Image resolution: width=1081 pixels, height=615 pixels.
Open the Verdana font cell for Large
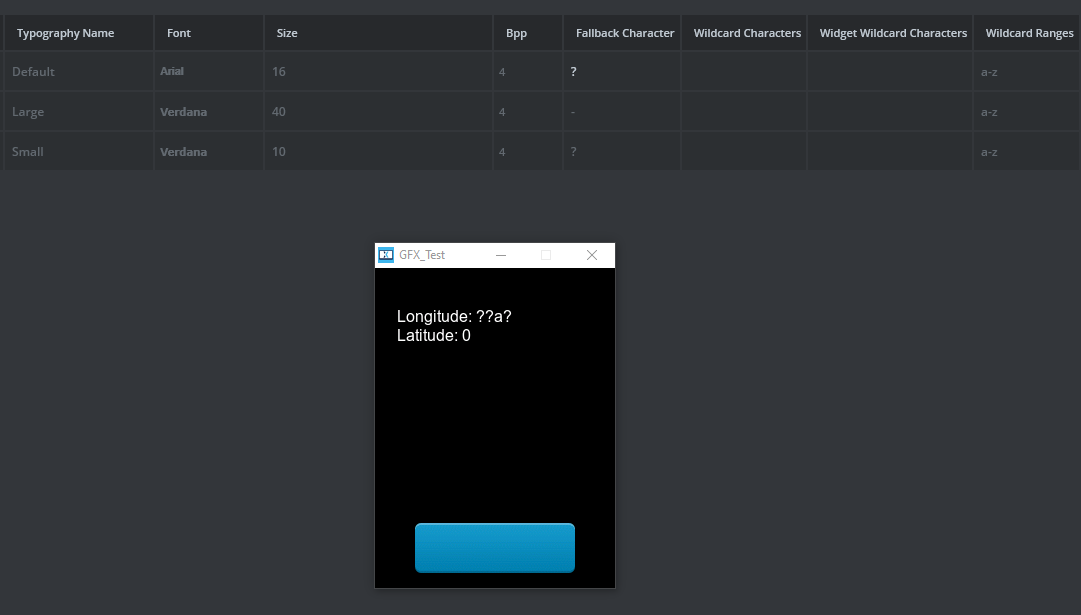209,112
